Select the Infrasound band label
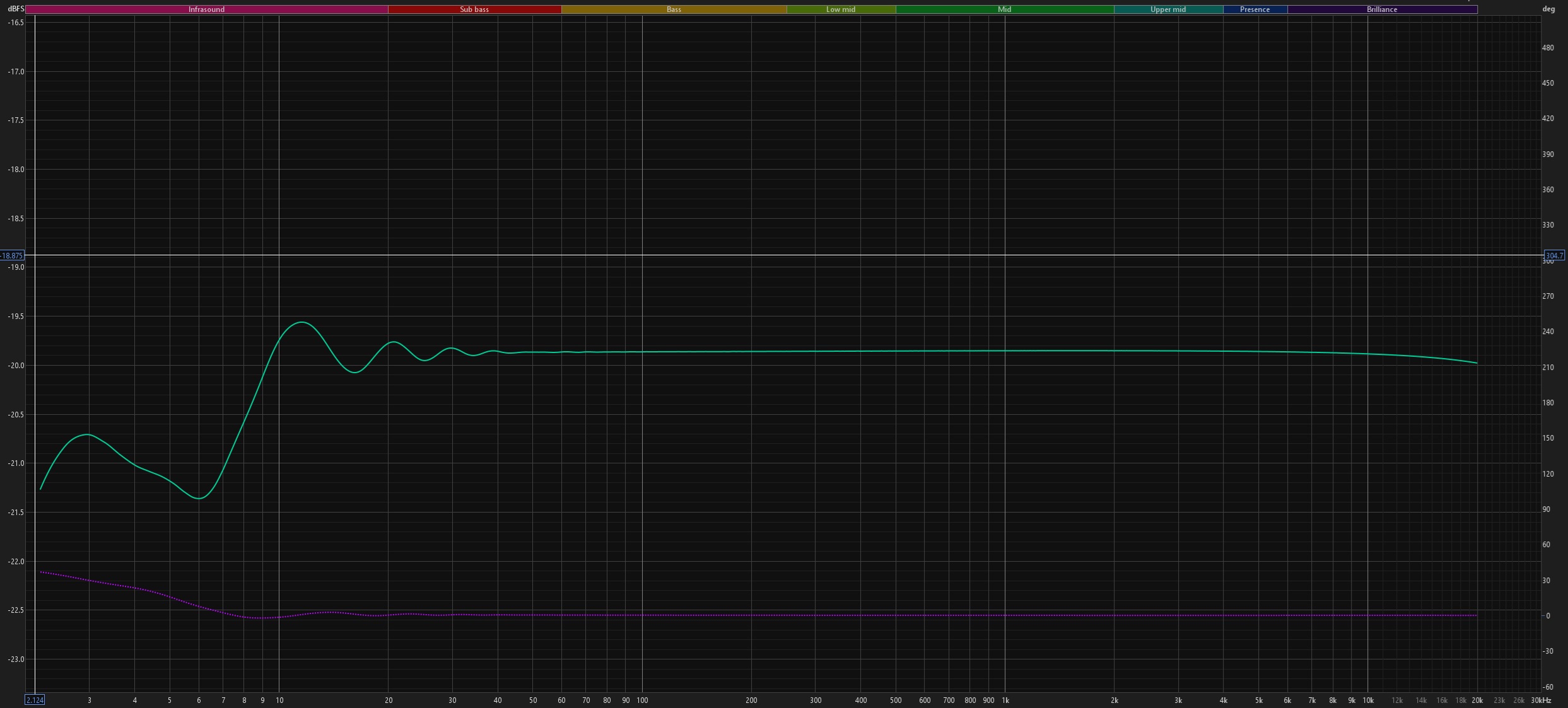The height and width of the screenshot is (708, 1568). tap(206, 9)
